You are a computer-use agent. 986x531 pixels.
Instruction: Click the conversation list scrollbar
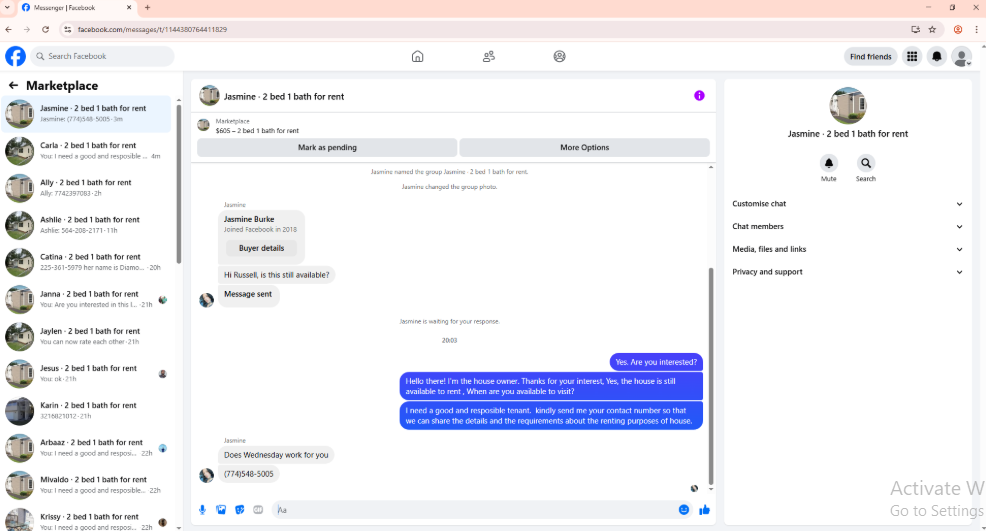[179, 182]
